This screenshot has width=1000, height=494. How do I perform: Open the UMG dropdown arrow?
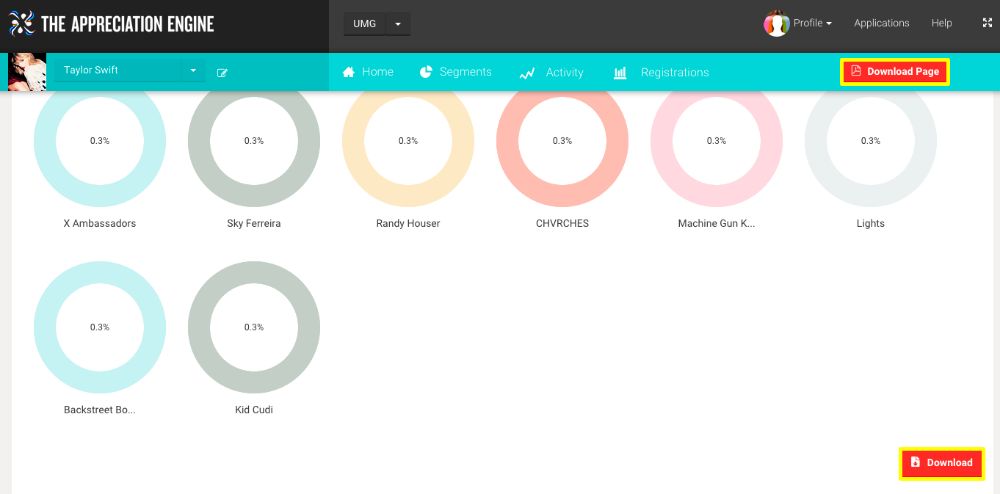[398, 24]
